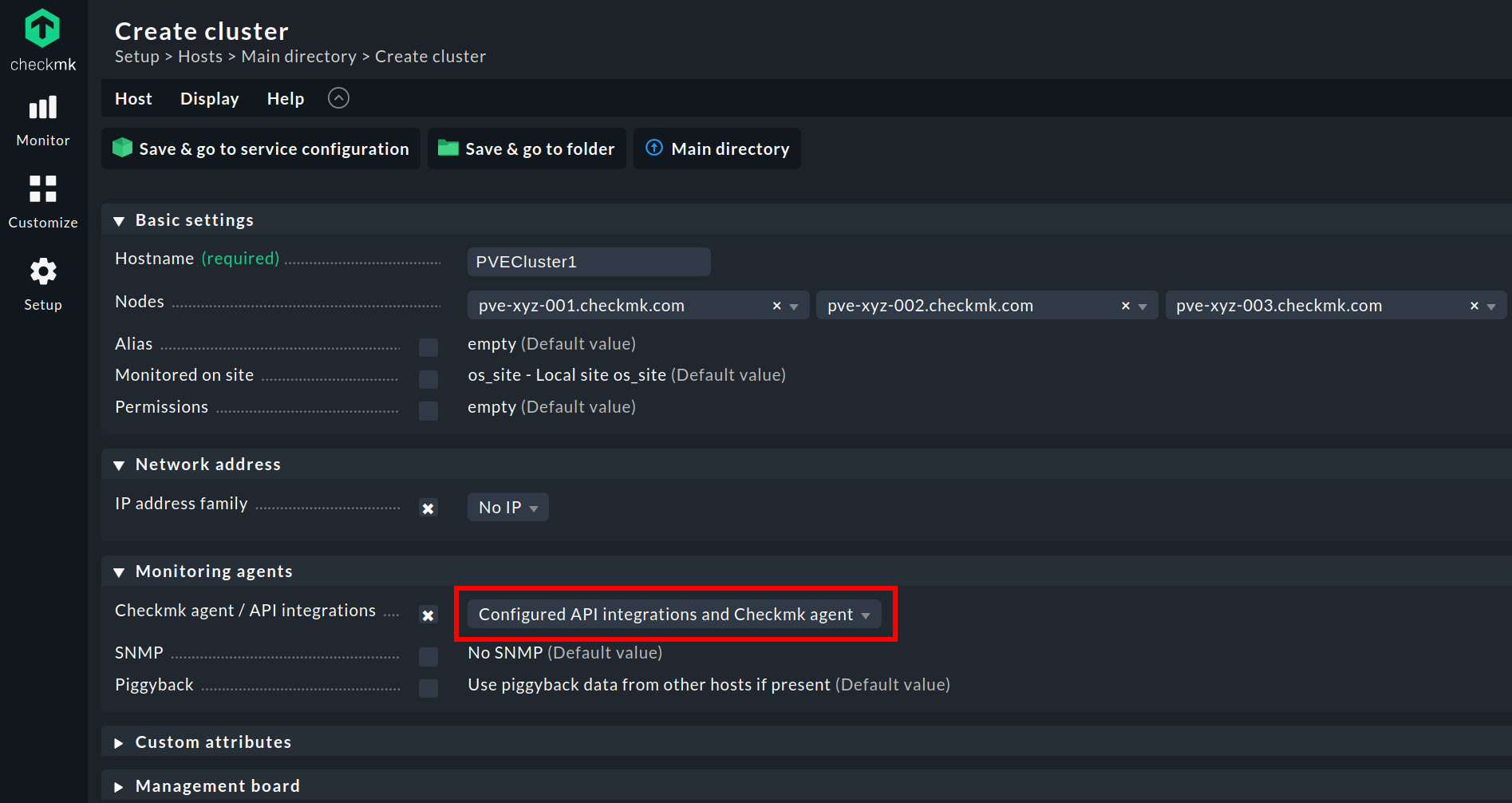This screenshot has width=1512, height=803.
Task: Open the No IP dropdown
Action: 508,507
